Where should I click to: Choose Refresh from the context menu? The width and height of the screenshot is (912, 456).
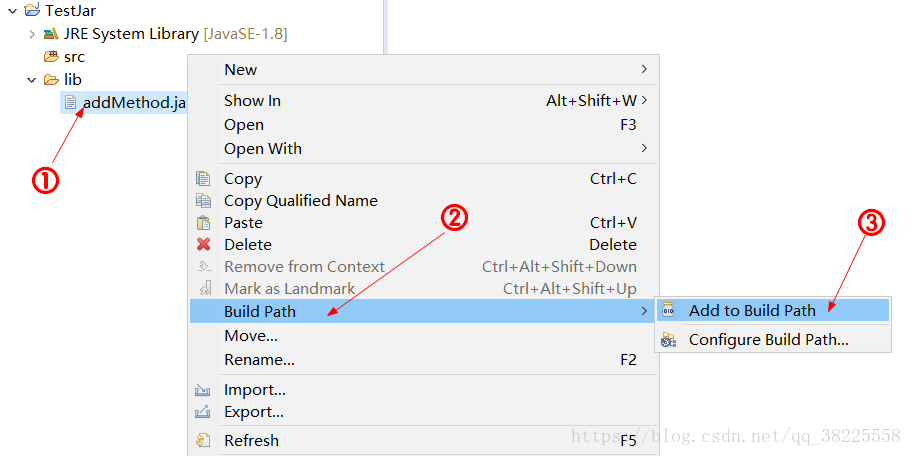tap(425, 440)
